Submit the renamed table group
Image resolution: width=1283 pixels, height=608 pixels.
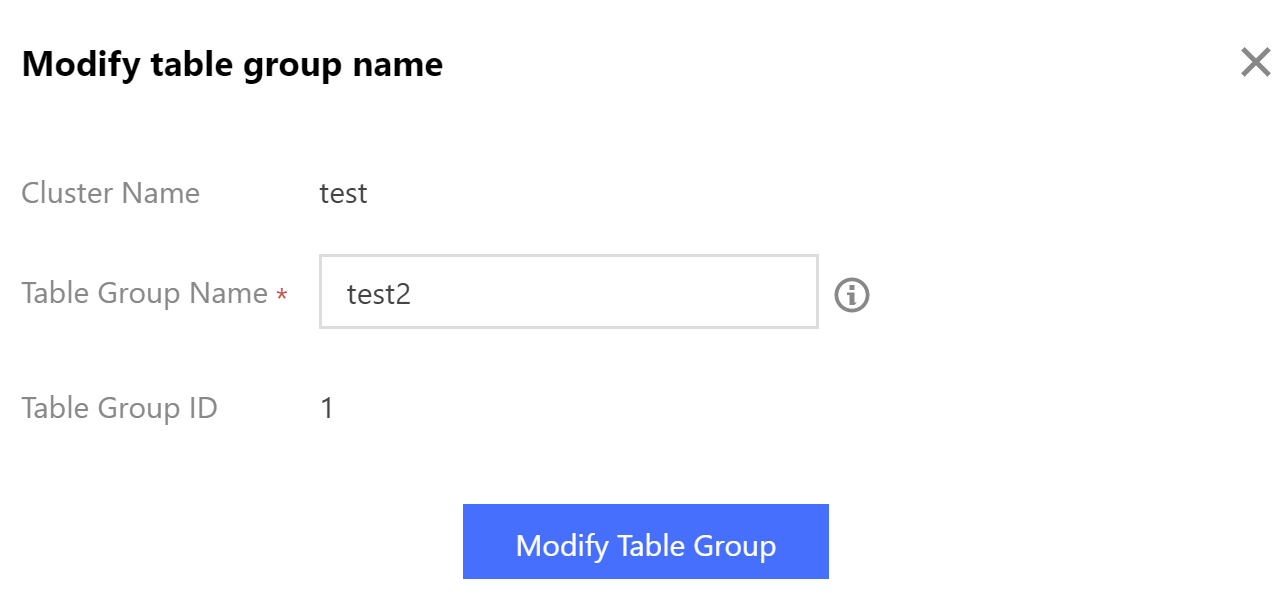645,542
